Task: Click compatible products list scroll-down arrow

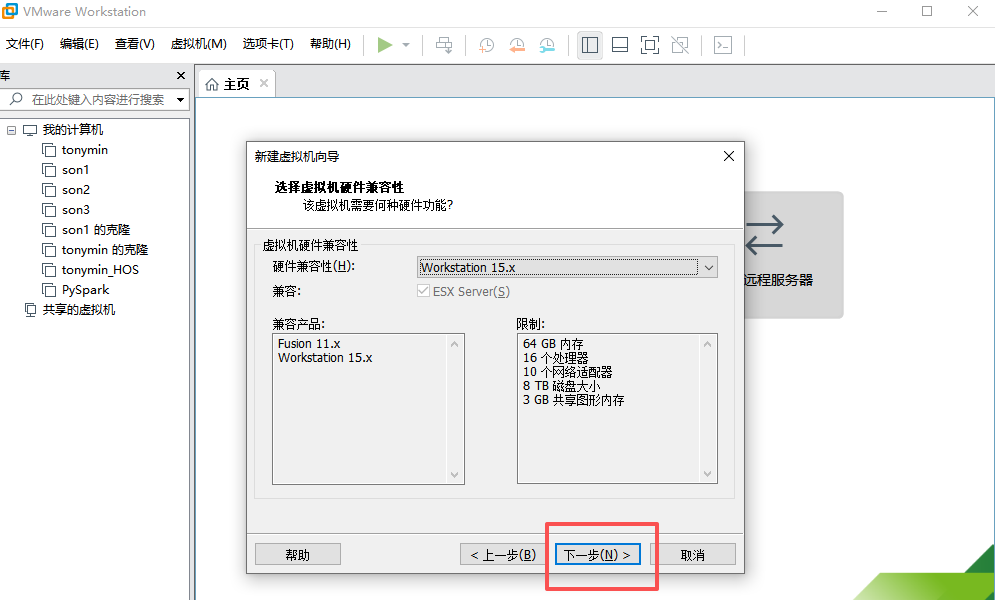Action: click(x=454, y=474)
